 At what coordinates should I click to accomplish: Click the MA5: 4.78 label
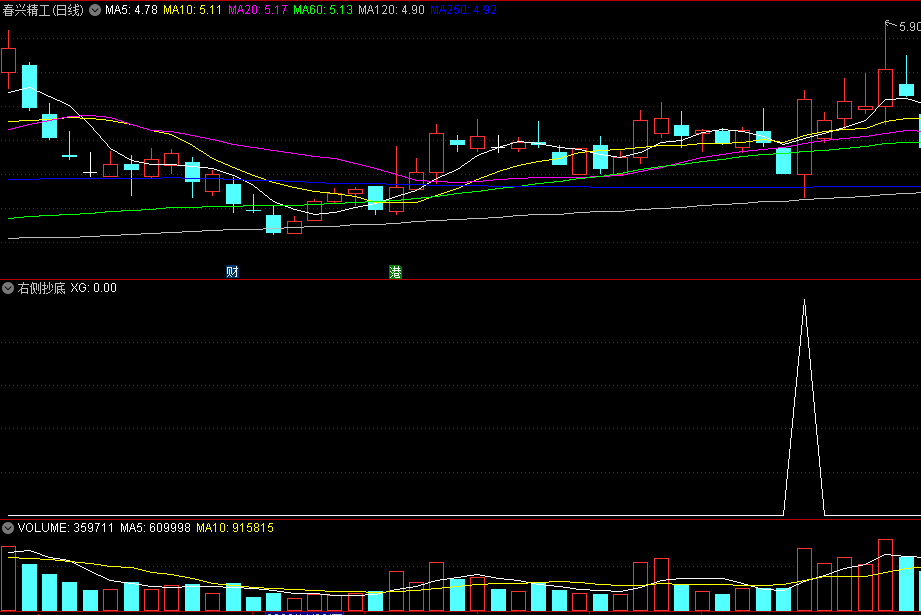131,10
